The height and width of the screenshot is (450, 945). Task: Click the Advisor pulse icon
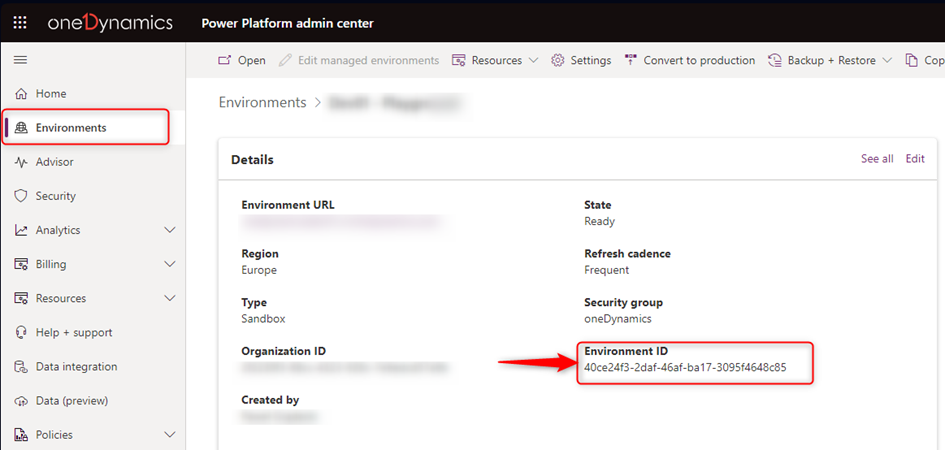click(x=21, y=162)
